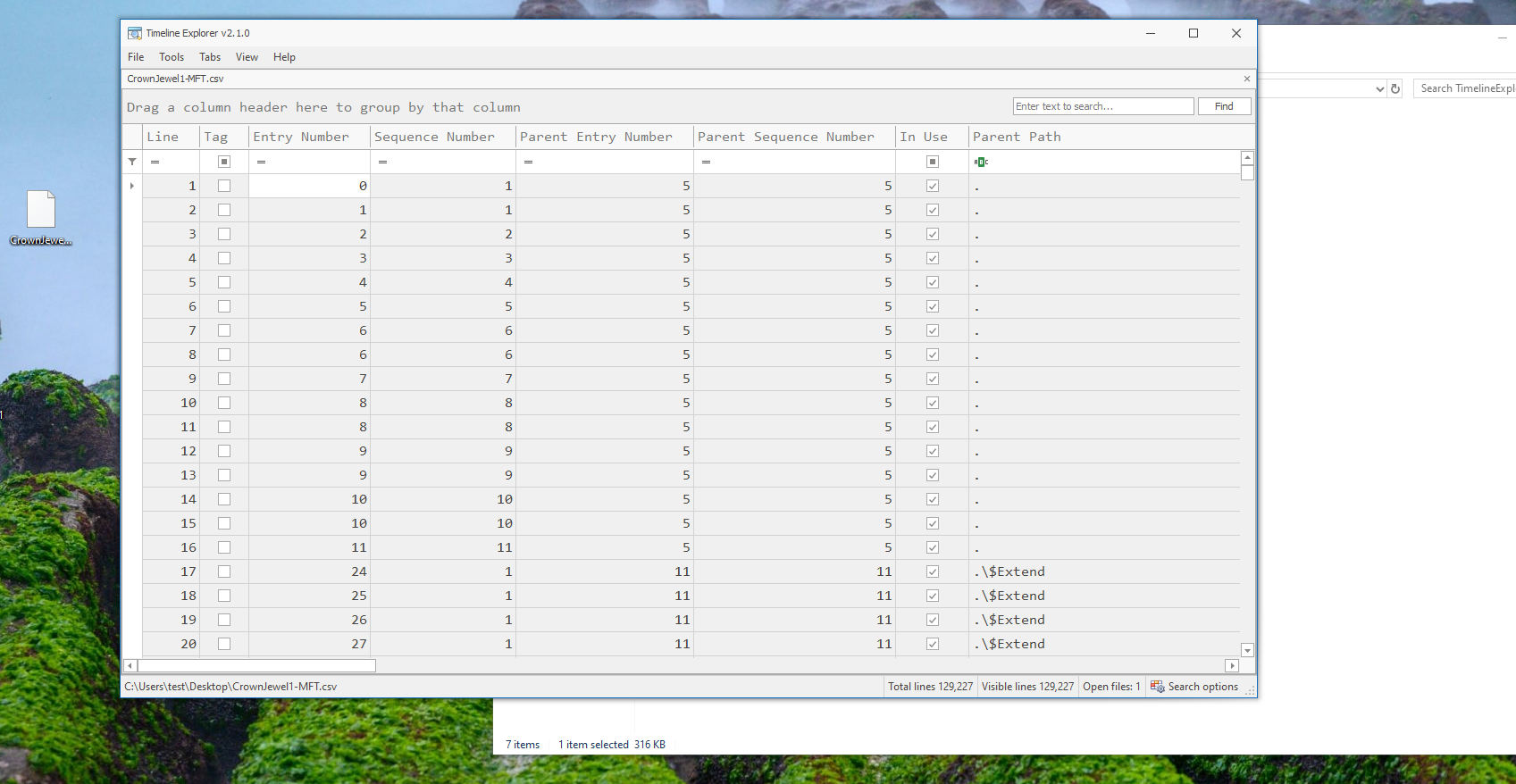1516x784 pixels.
Task: Click the Line column filter operator
Action: (x=155, y=162)
